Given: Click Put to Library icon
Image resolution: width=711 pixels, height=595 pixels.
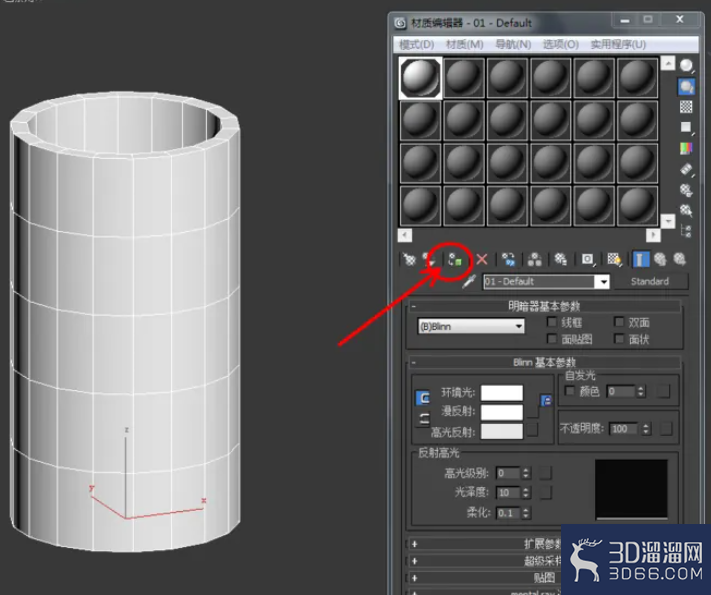Looking at the screenshot, I should click(560, 259).
